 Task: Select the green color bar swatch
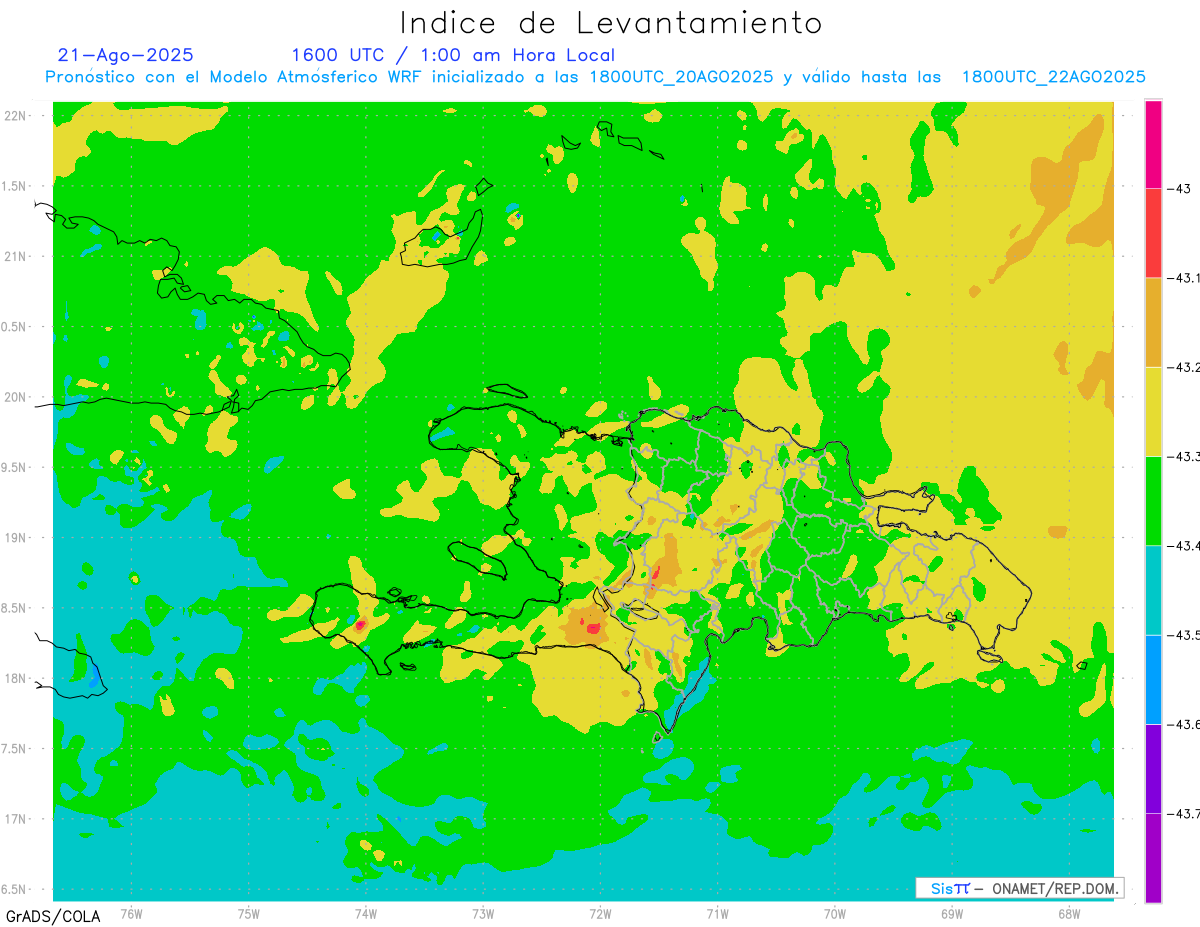[x=1153, y=500]
